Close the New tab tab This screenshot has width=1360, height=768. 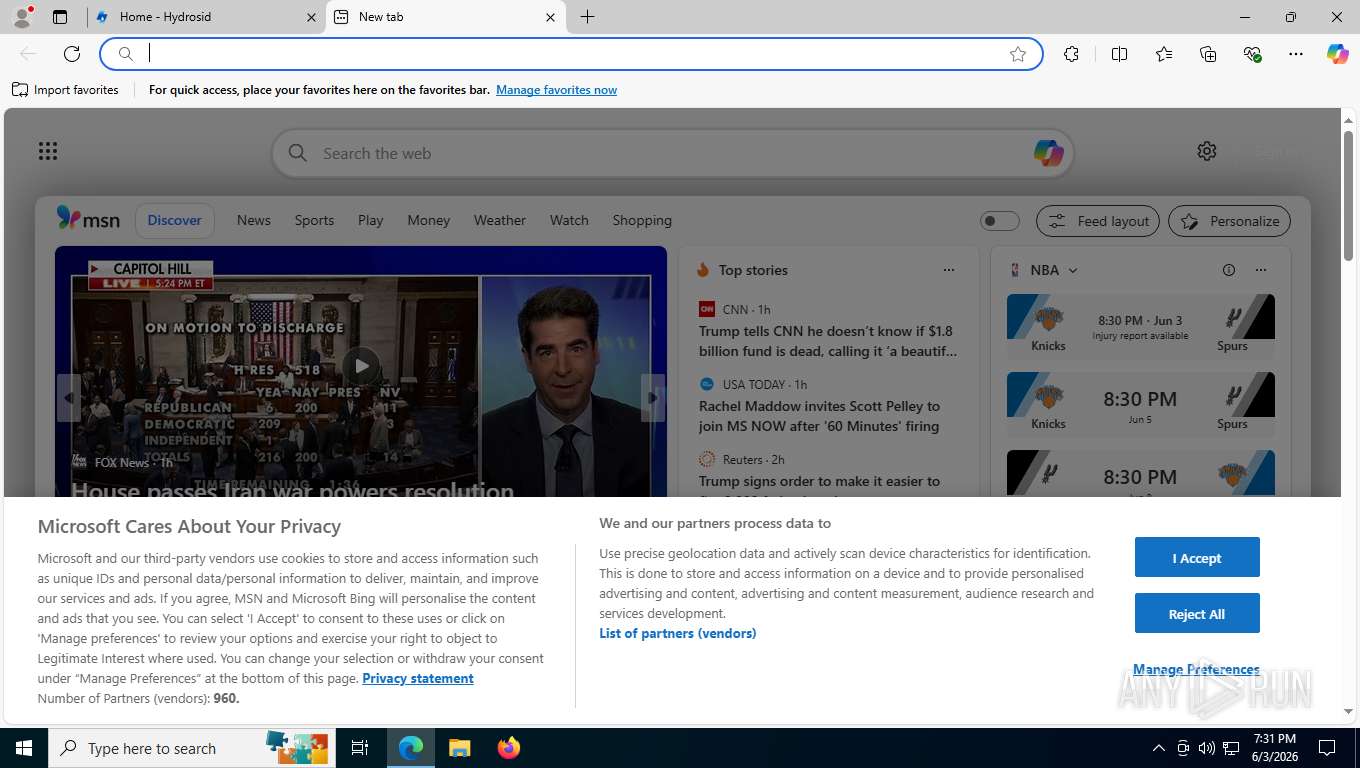[x=550, y=17]
